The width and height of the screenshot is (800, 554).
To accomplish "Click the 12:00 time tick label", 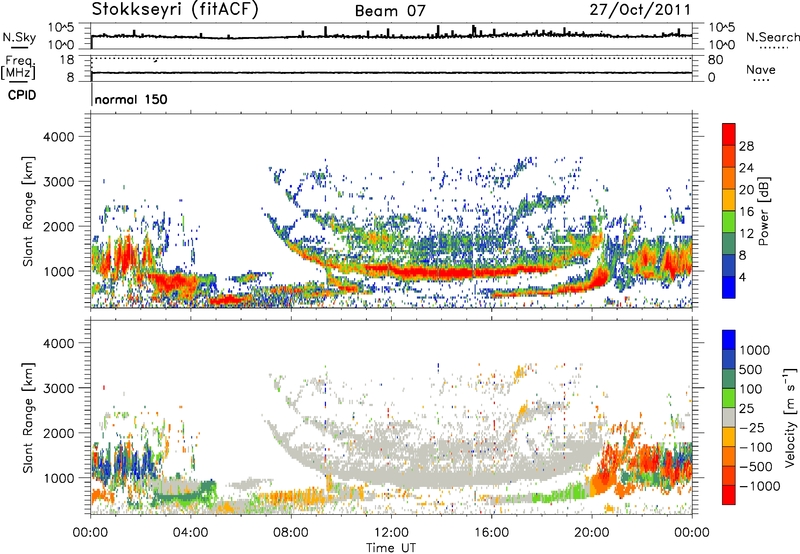I will 391,533.
